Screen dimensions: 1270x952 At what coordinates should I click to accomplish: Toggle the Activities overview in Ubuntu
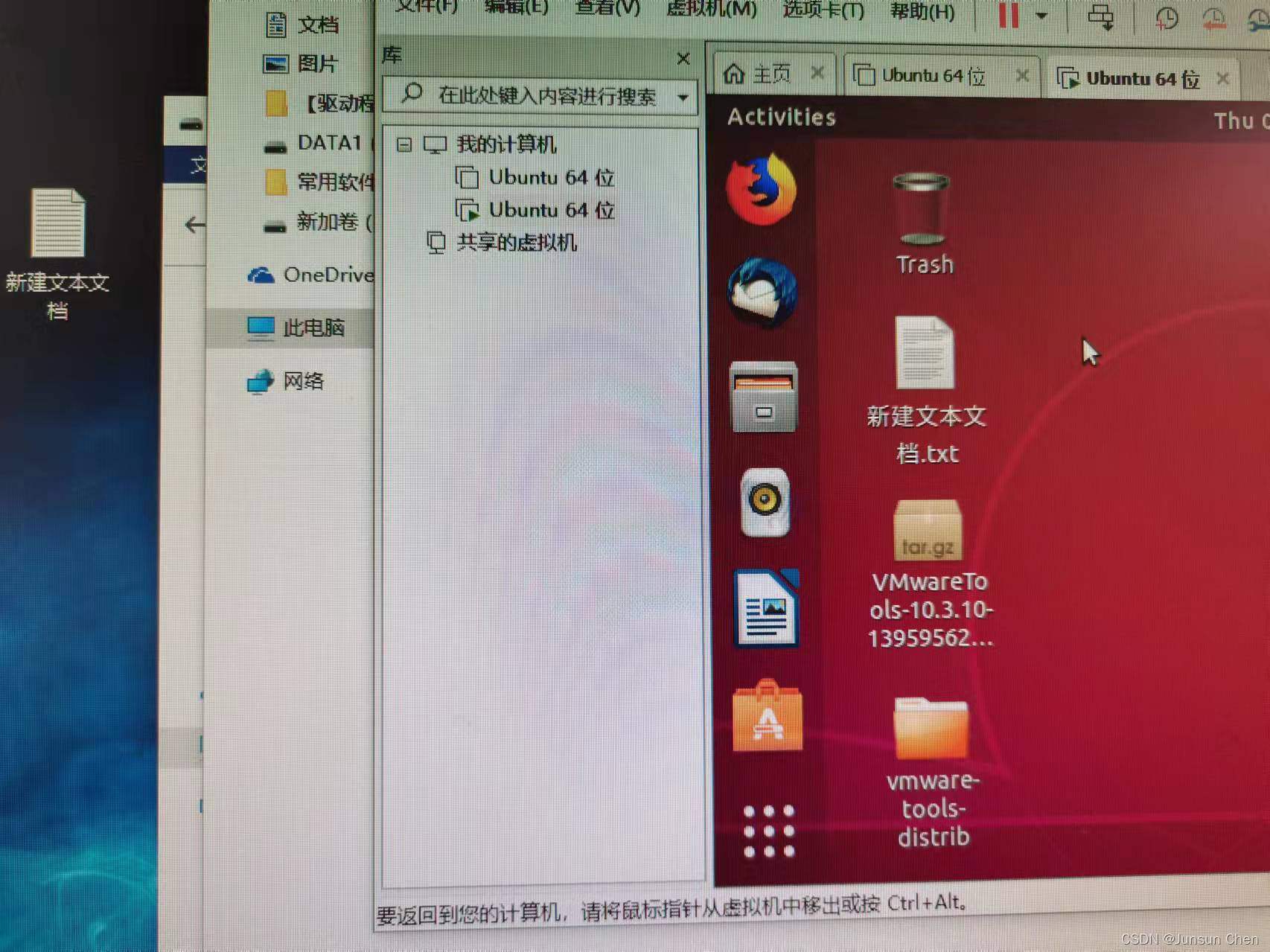pyautogui.click(x=780, y=117)
